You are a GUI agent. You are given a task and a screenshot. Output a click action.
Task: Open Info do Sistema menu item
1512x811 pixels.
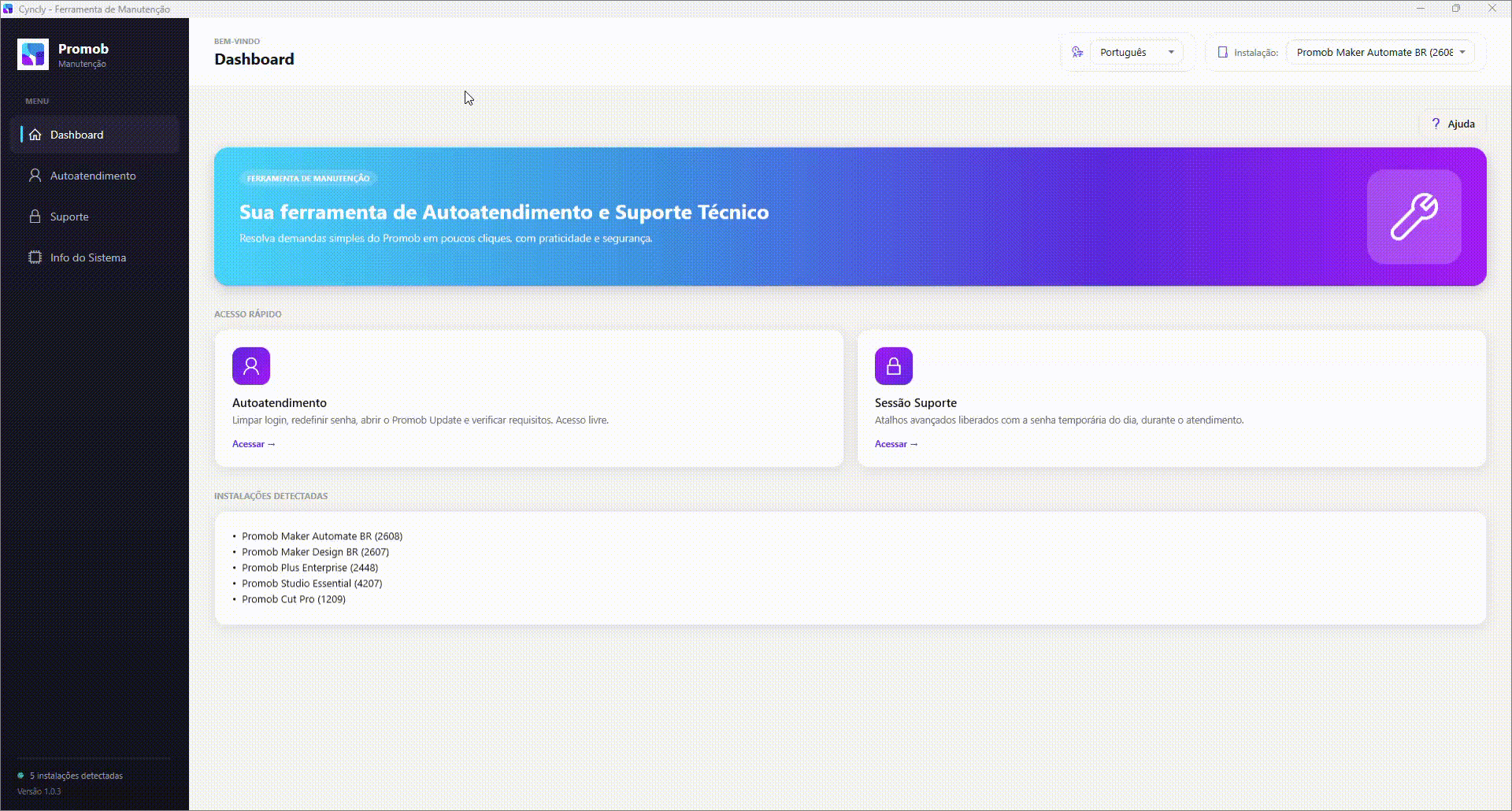94,257
